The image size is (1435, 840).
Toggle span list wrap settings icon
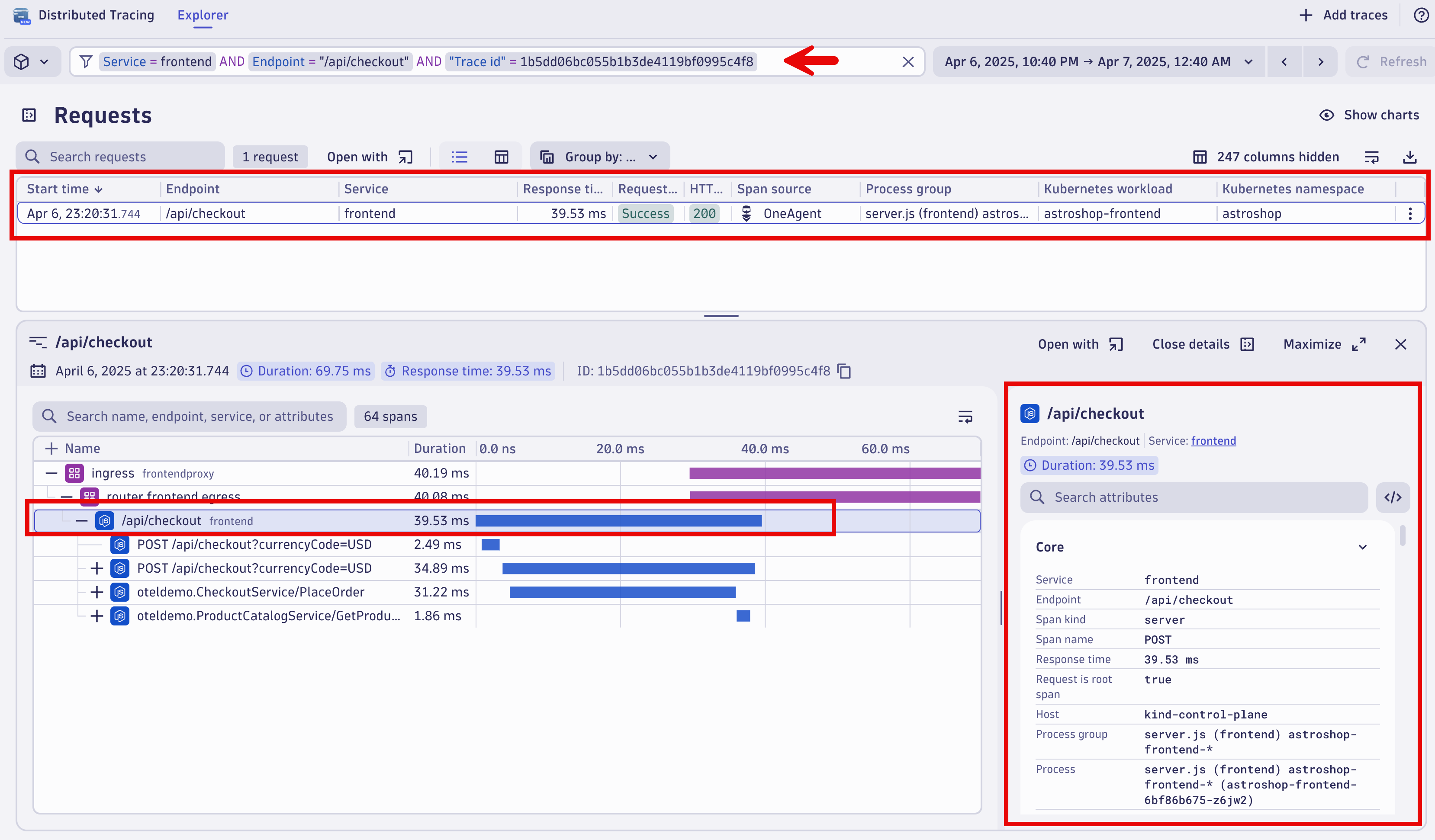965,417
